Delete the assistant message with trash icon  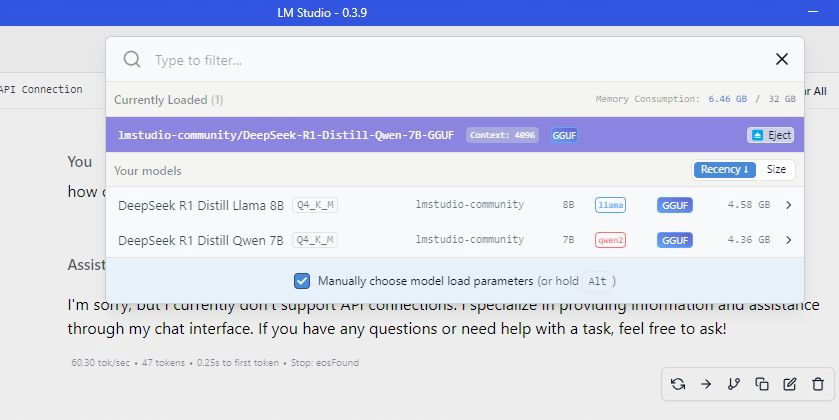pyautogui.click(x=818, y=384)
